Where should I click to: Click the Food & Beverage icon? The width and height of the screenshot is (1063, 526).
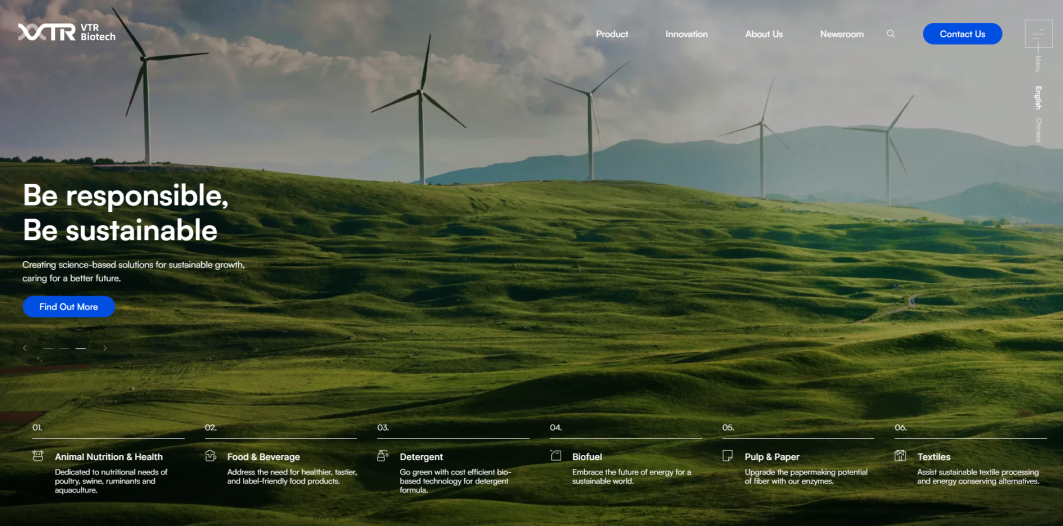[x=210, y=456]
